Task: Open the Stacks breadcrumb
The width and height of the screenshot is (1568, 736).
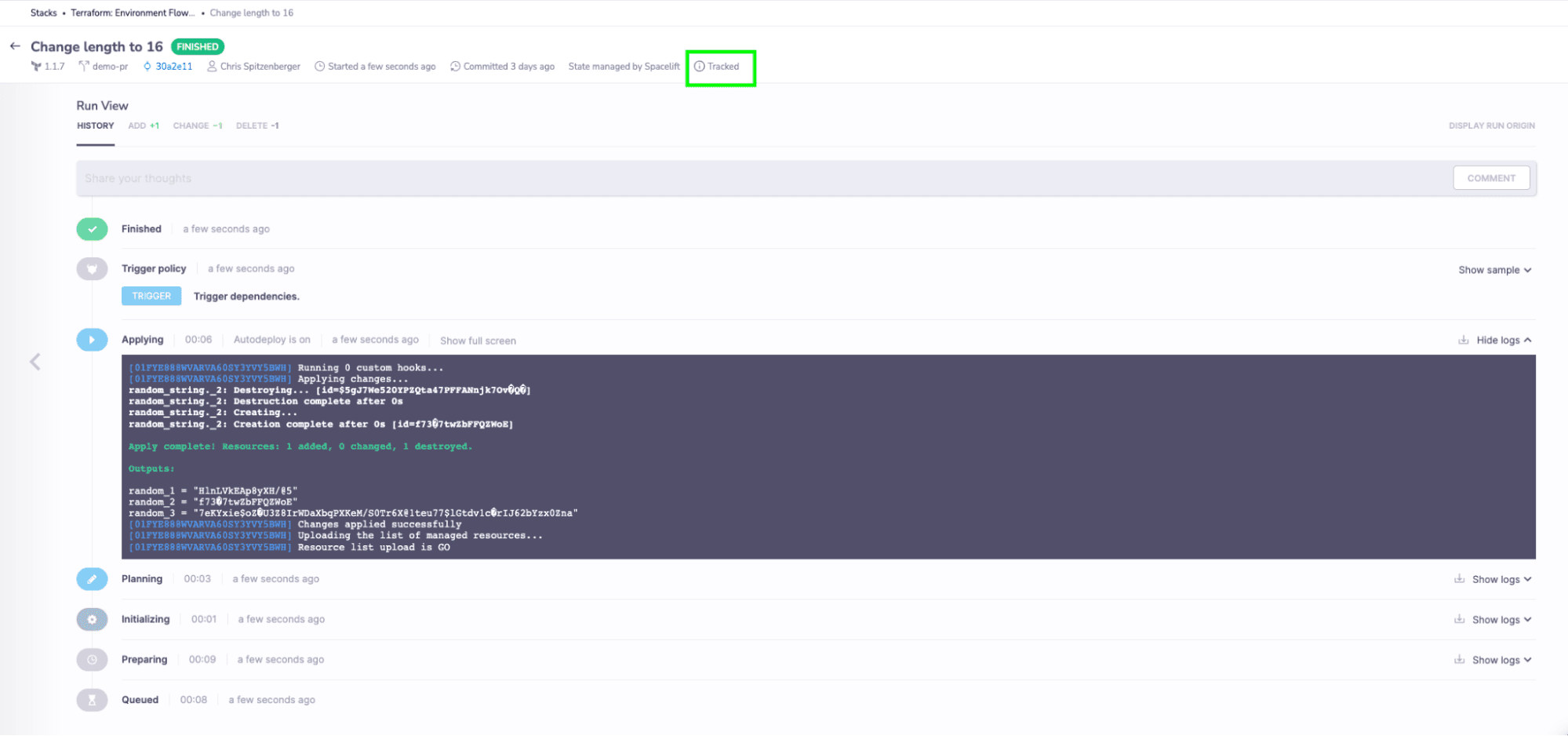Action: click(44, 13)
